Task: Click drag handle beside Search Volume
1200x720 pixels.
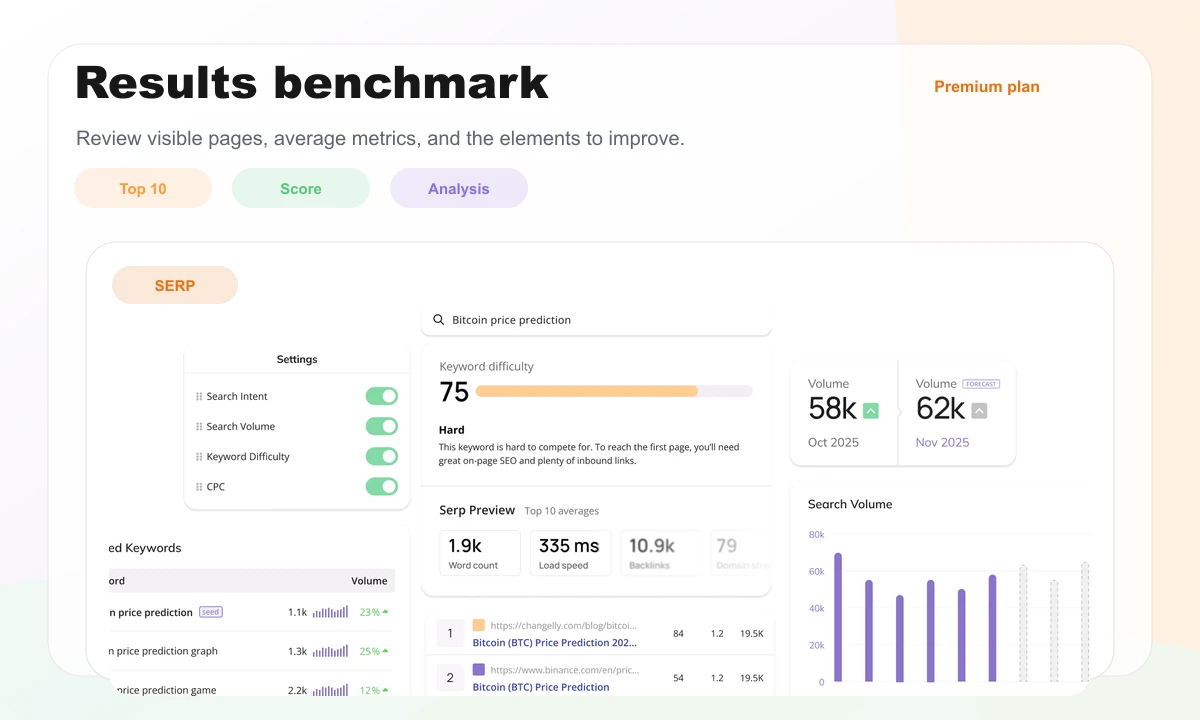Action: [199, 426]
